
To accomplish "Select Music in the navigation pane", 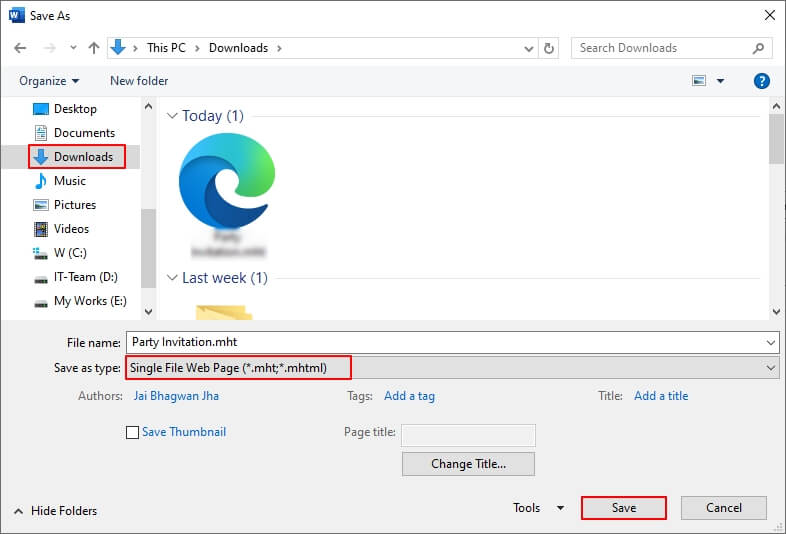I will click(x=70, y=181).
